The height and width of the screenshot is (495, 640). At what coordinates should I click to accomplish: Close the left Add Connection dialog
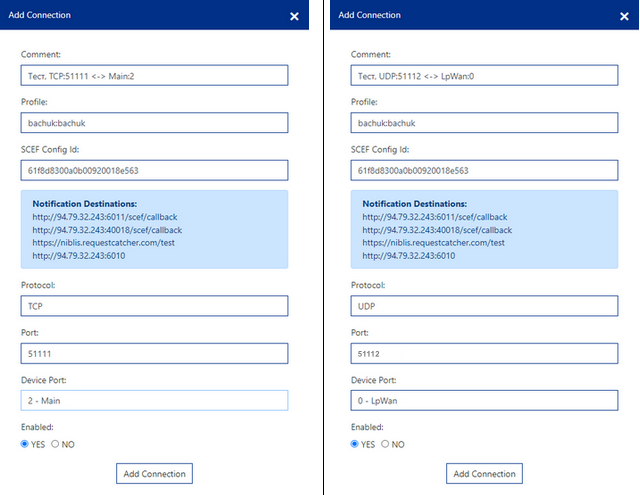[x=294, y=16]
